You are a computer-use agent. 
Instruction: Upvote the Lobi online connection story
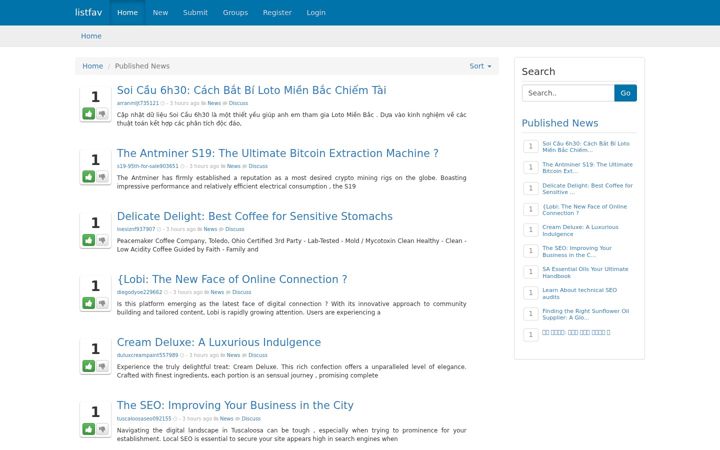tap(89, 303)
